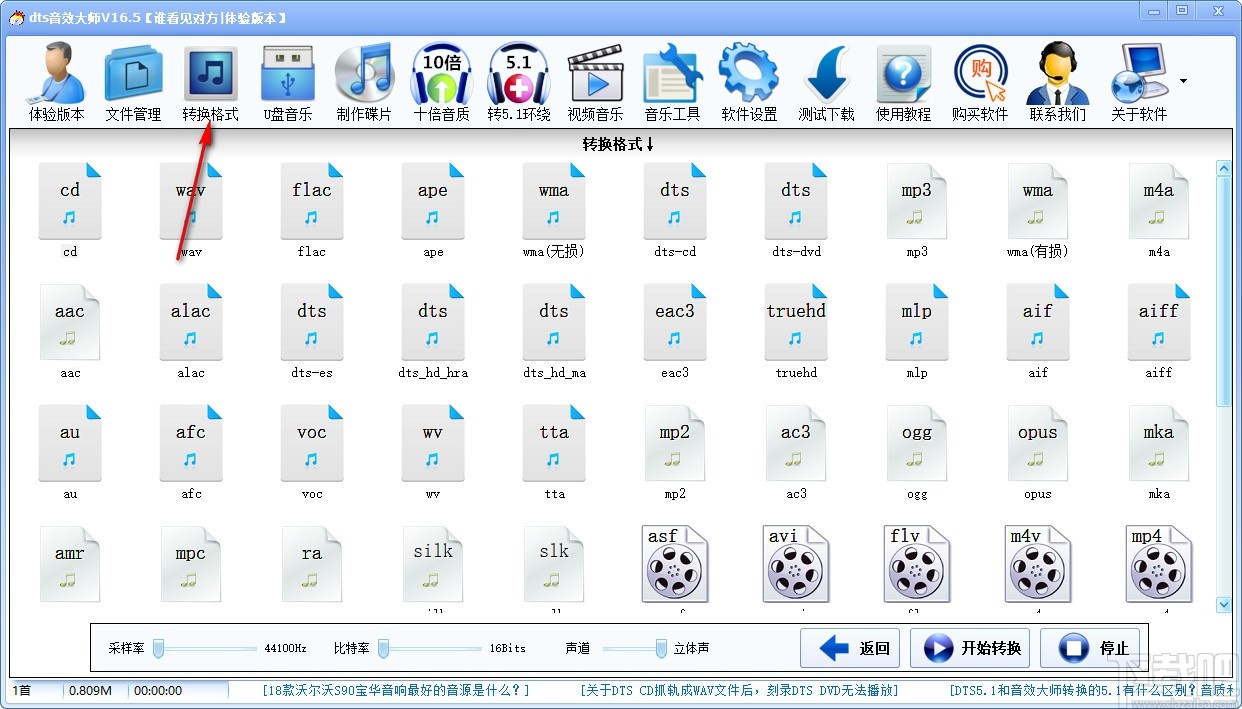Launch the 十倍音质 10x quality enhancer
The height and width of the screenshot is (709, 1242).
click(441, 80)
